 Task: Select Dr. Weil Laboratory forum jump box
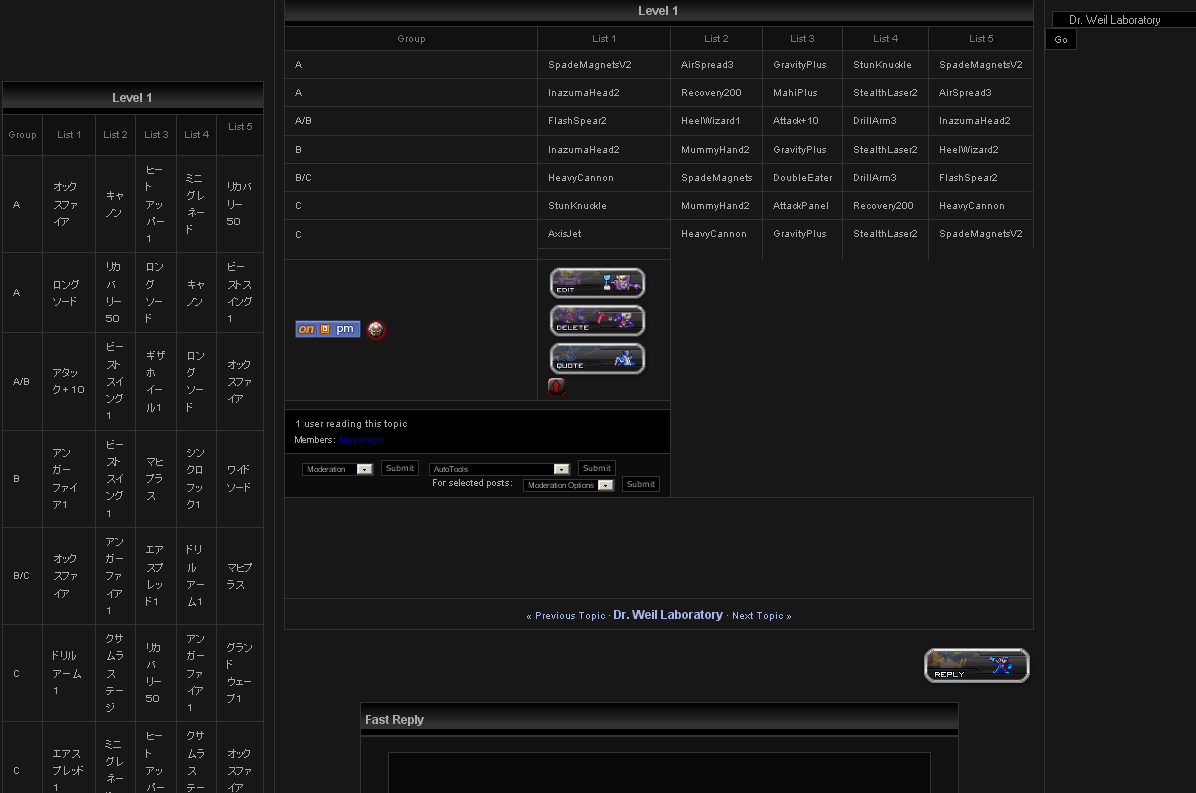click(x=1123, y=20)
